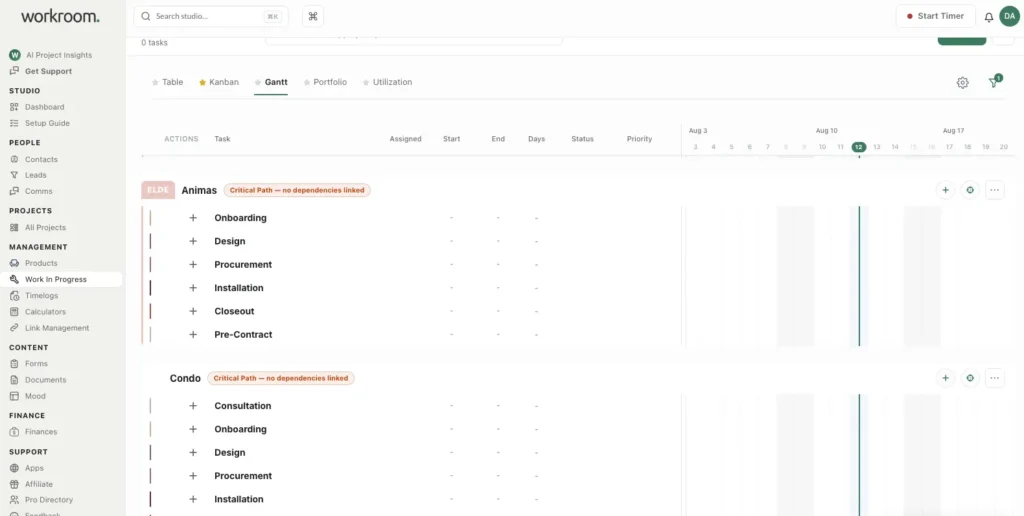1024x516 pixels.
Task: Click Animas target focus button
Action: coord(970,190)
